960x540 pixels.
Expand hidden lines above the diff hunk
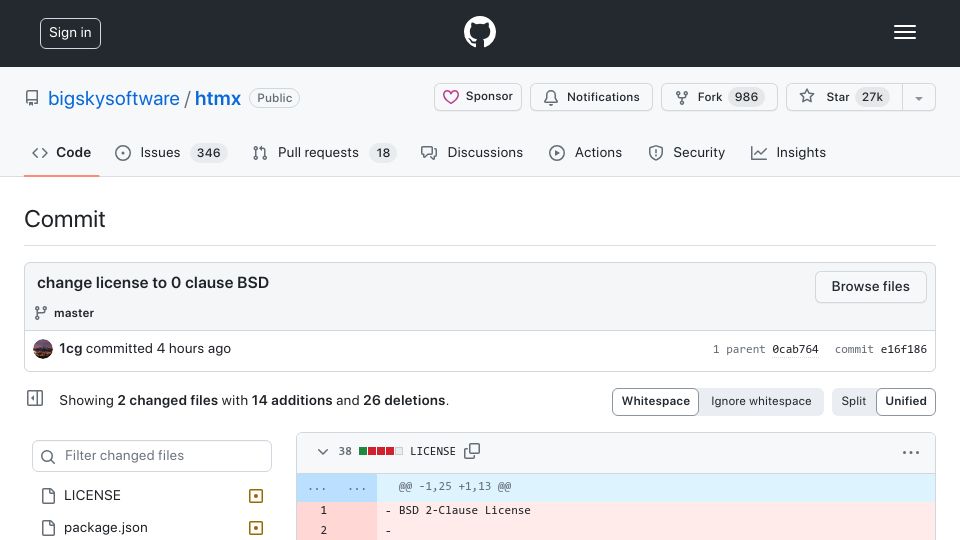[x=337, y=487]
